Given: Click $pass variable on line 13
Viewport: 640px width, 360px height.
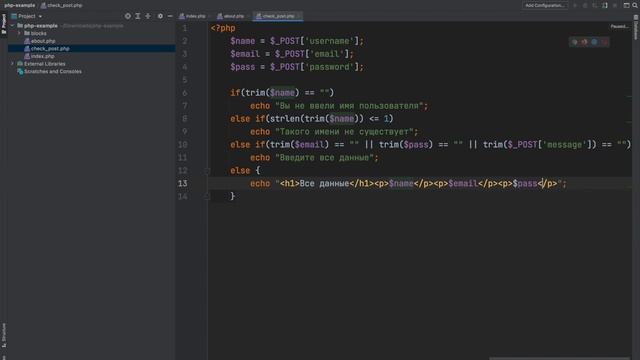Looking at the screenshot, I should [x=525, y=184].
